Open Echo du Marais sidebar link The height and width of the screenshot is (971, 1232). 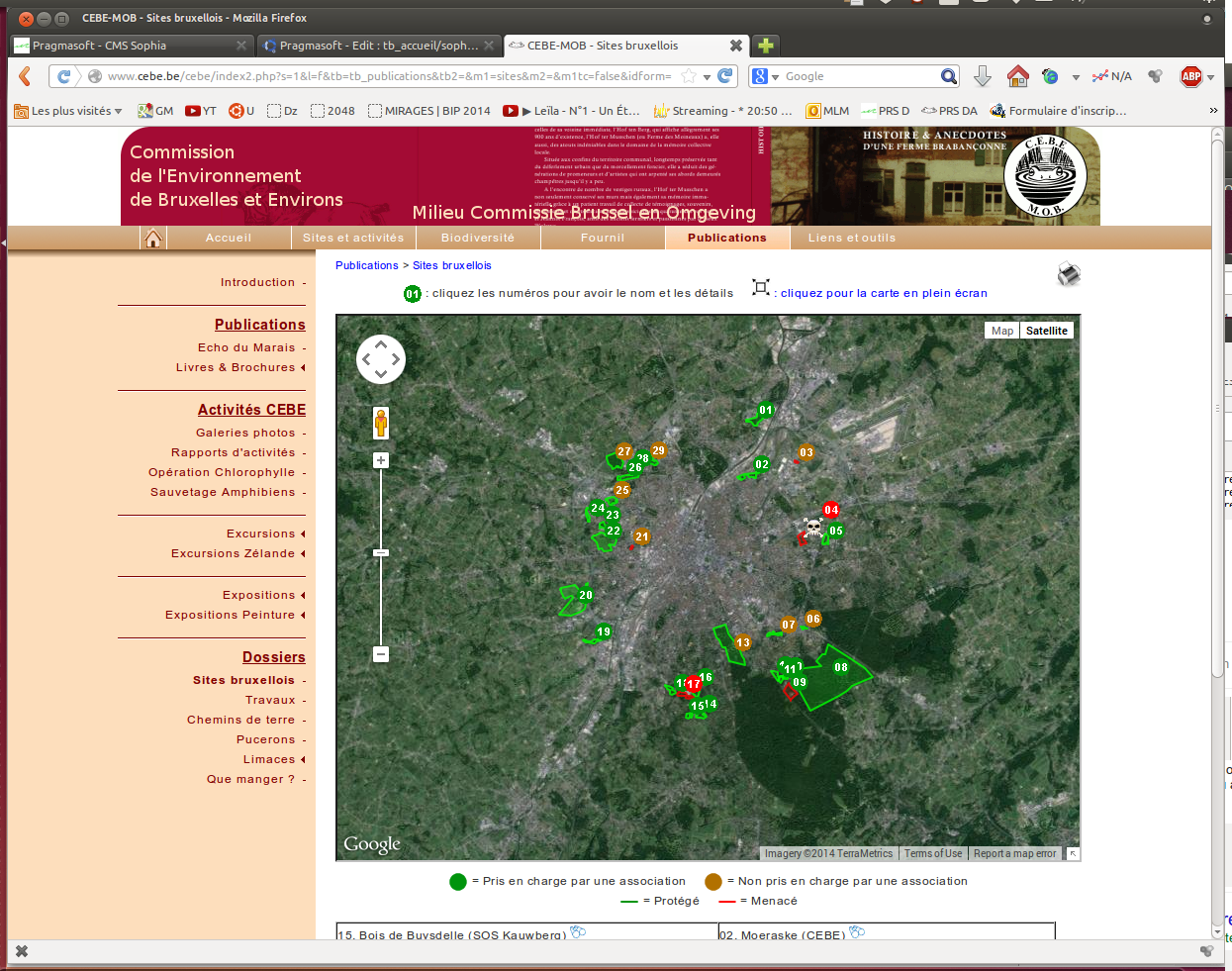pos(246,347)
